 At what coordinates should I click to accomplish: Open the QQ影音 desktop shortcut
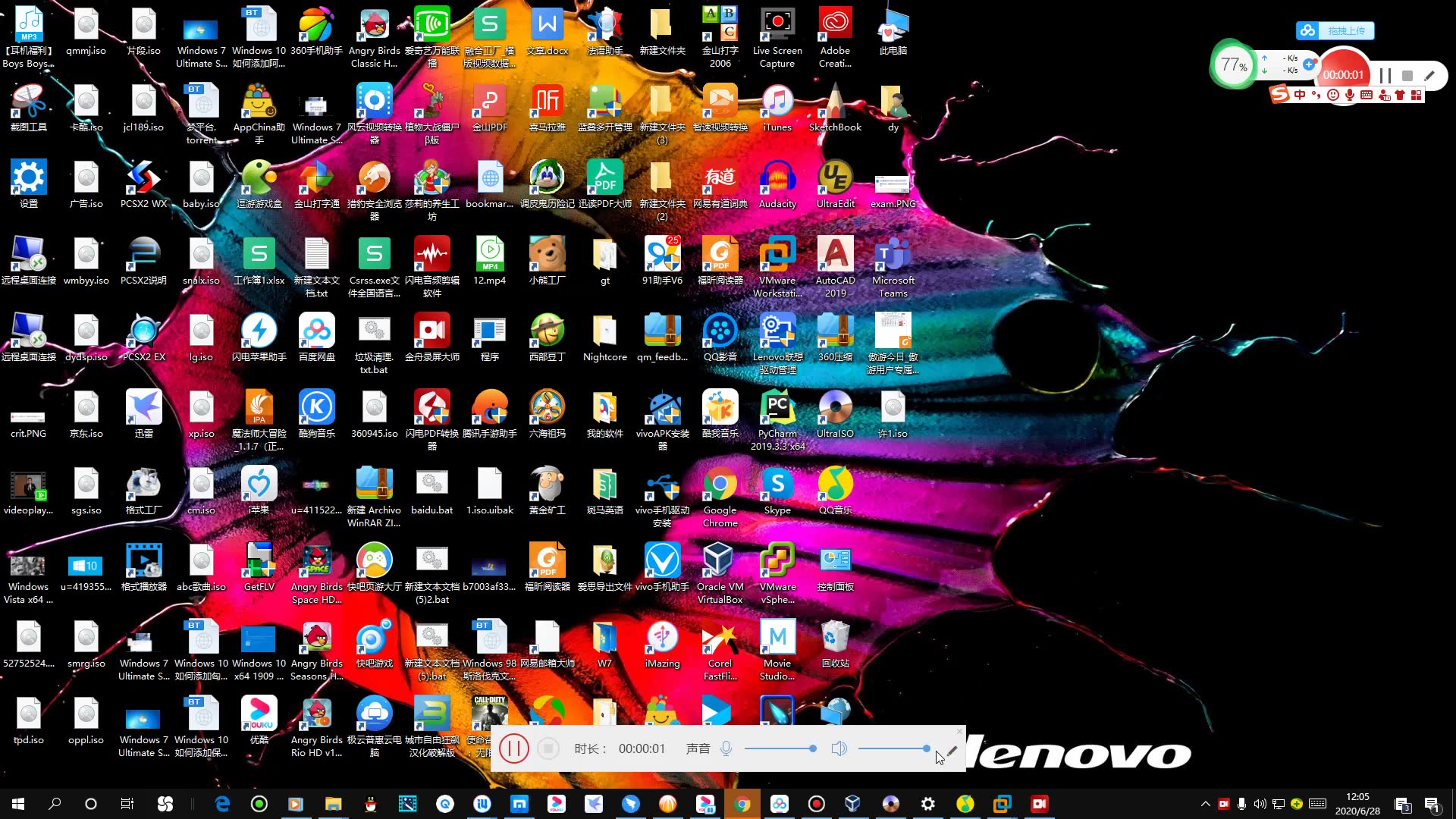pos(720,338)
